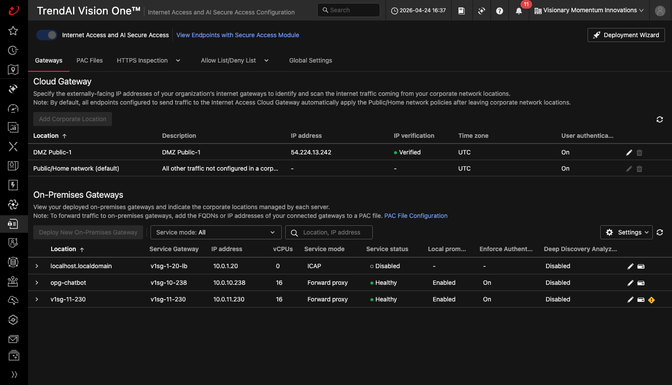Click the top Search field
The image size is (672, 385).
[348, 10]
